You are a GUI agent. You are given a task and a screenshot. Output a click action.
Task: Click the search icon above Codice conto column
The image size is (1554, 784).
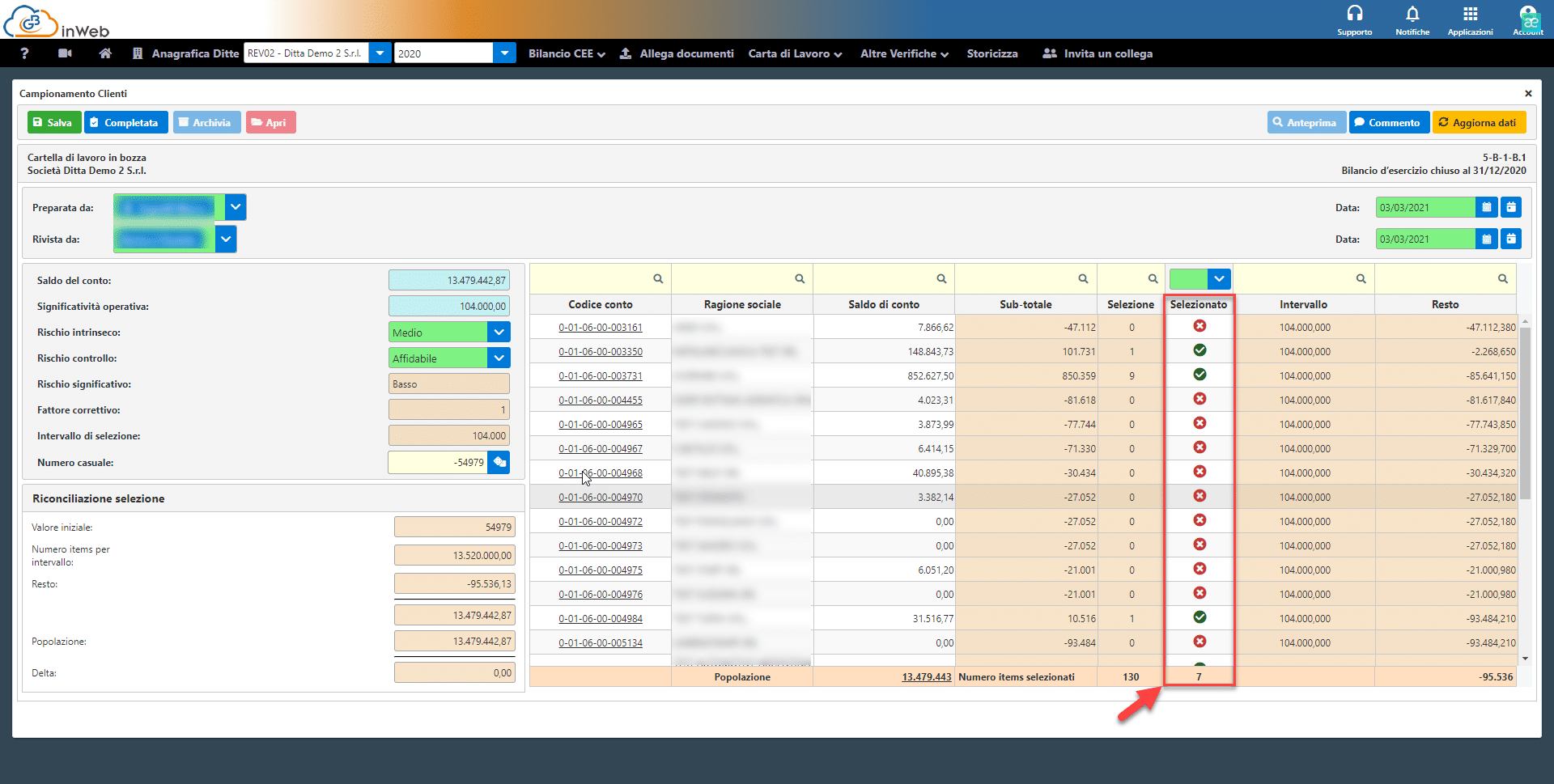658,279
